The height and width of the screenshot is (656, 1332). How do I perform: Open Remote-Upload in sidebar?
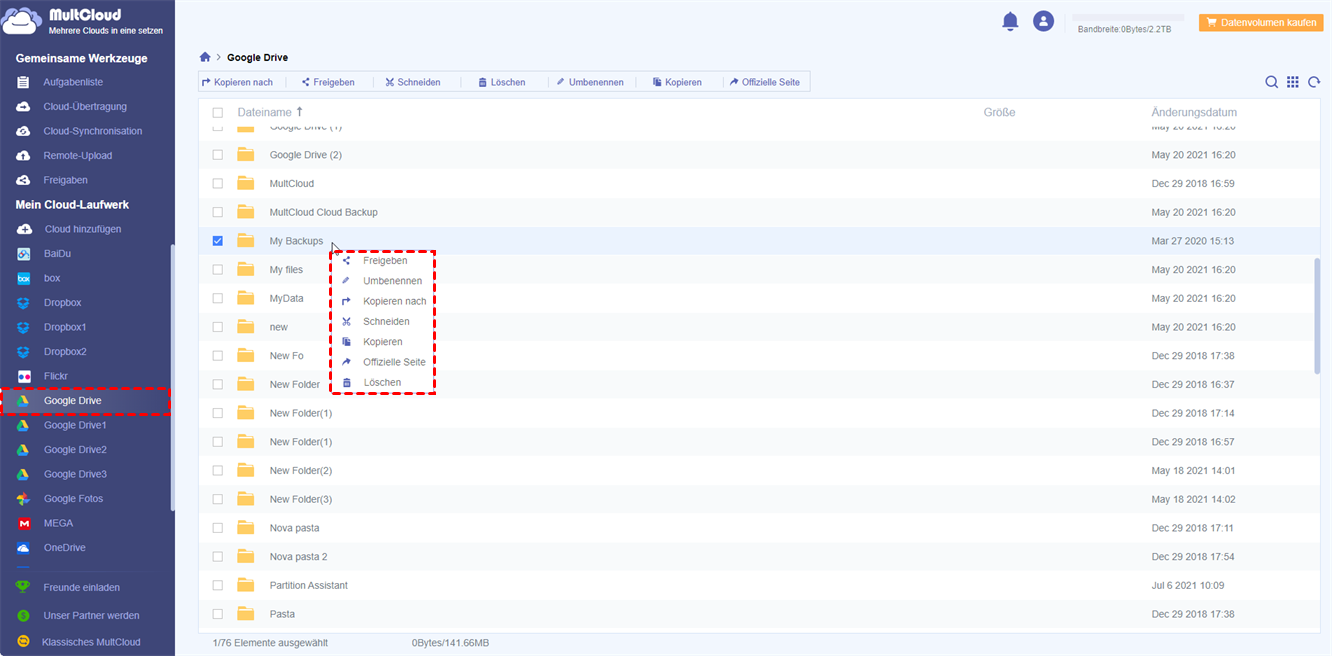pyautogui.click(x=78, y=155)
